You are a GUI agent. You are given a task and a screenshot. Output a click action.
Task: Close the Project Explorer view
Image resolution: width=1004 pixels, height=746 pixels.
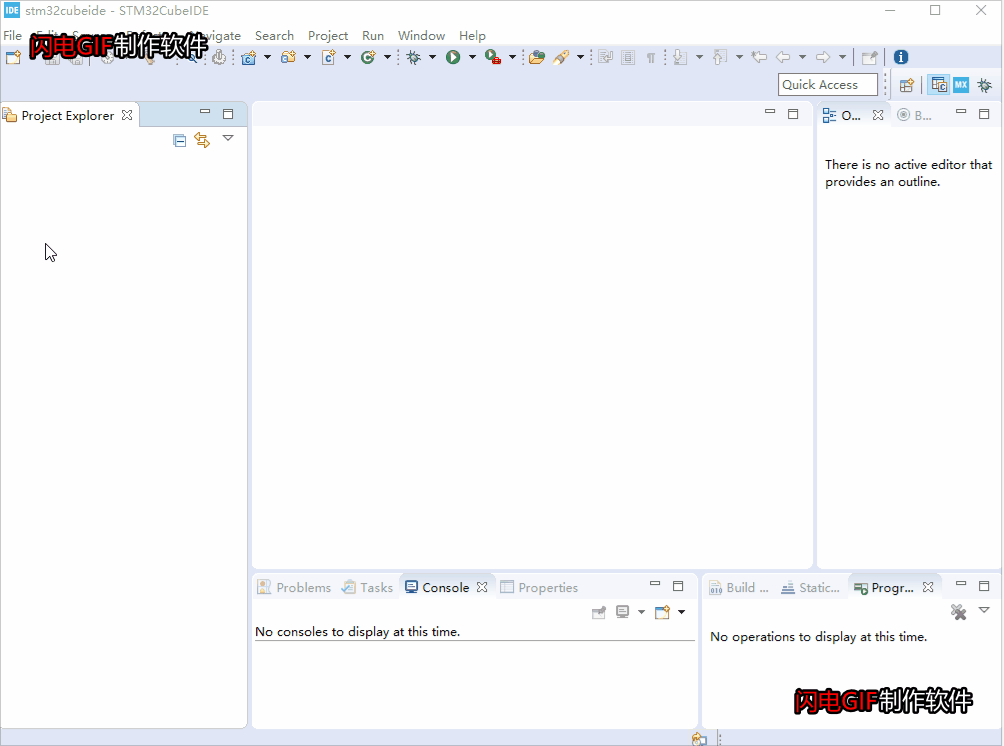(127, 115)
